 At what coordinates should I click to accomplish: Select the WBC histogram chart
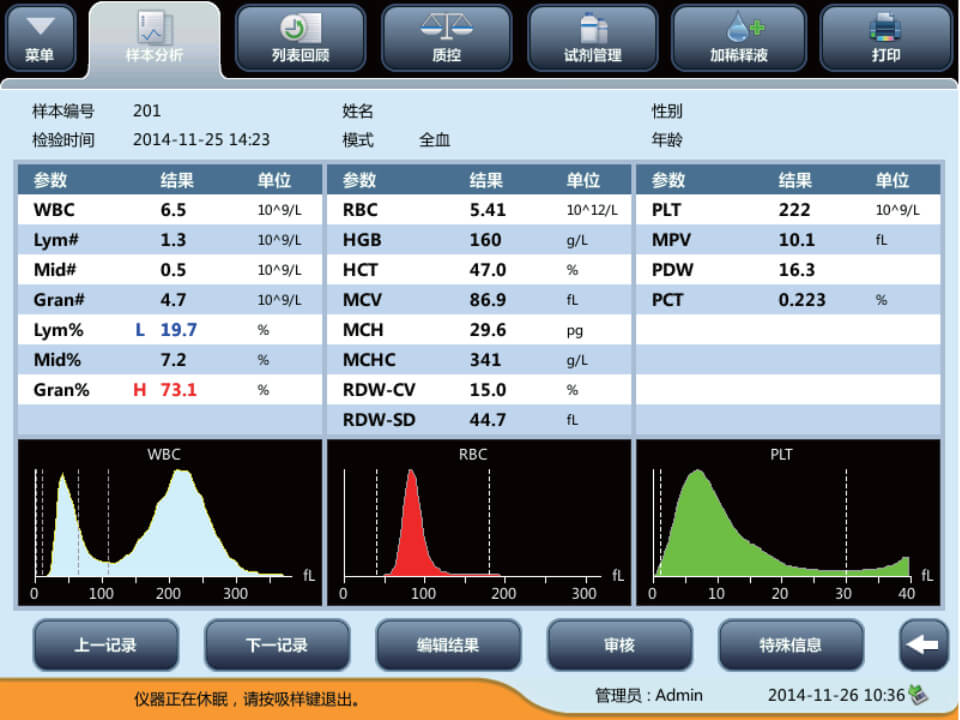[x=170, y=523]
